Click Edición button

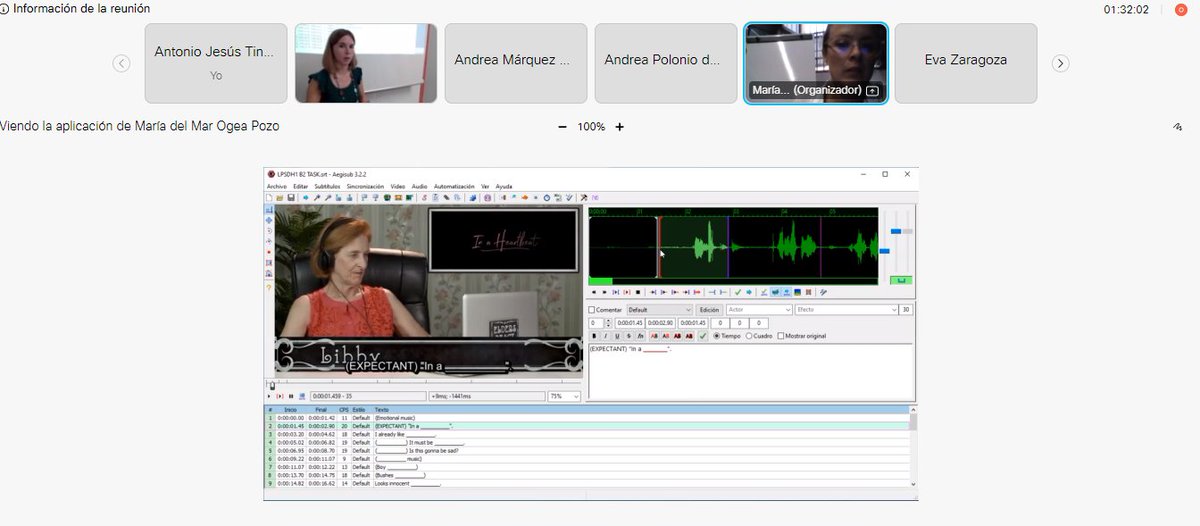point(709,310)
